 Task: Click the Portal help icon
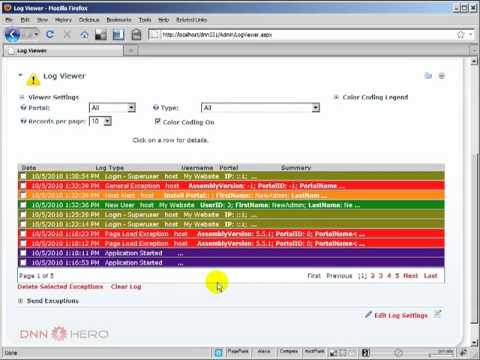pos(23,108)
